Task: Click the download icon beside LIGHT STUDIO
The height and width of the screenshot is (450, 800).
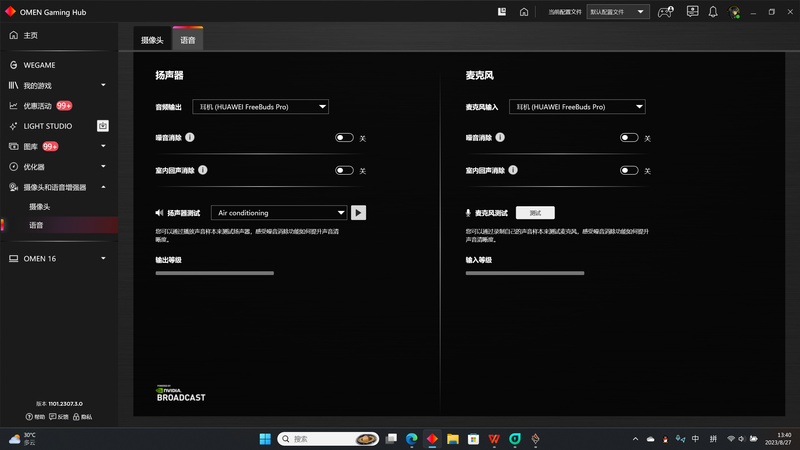Action: 102,126
